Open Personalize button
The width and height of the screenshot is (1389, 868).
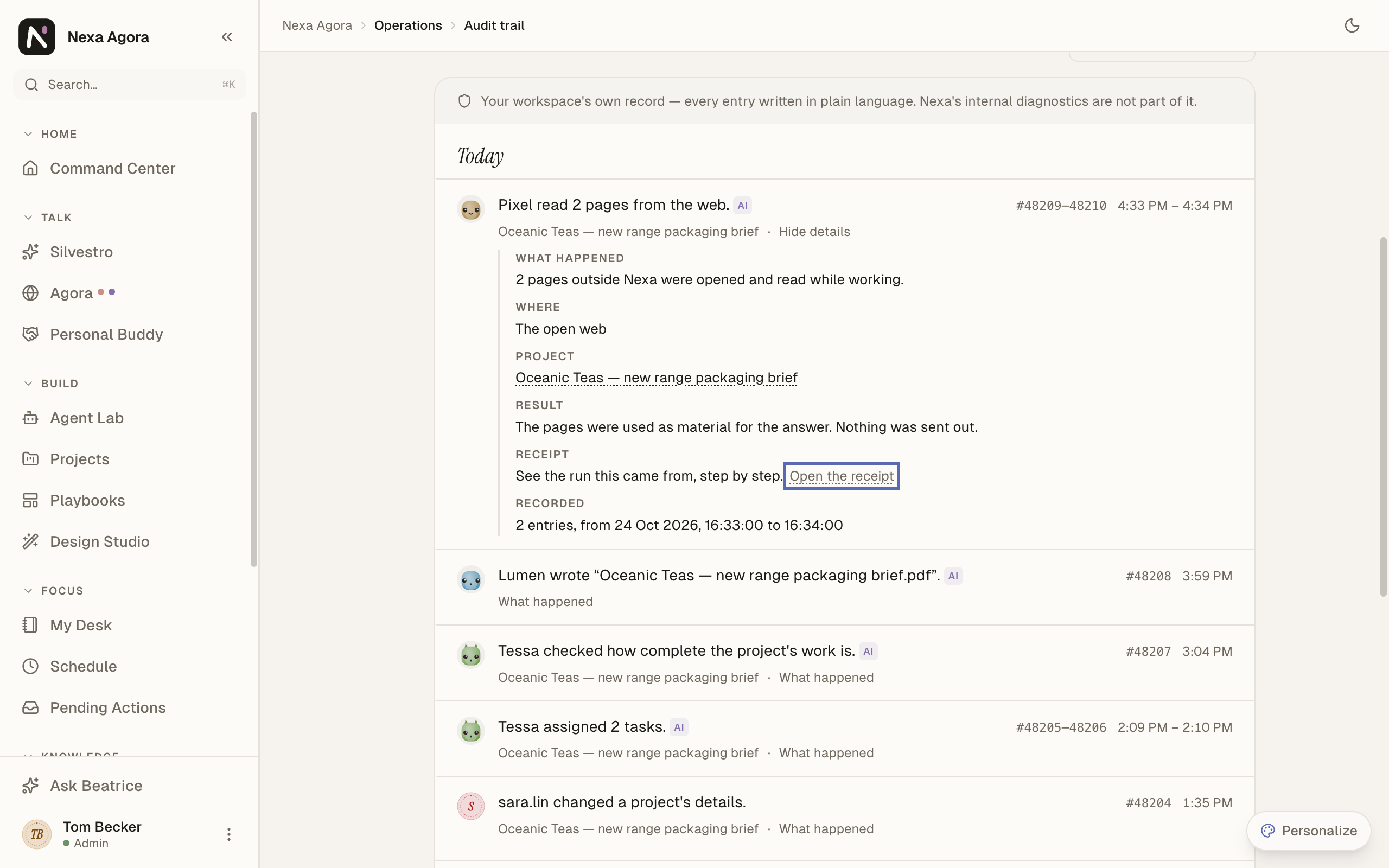tap(1309, 831)
